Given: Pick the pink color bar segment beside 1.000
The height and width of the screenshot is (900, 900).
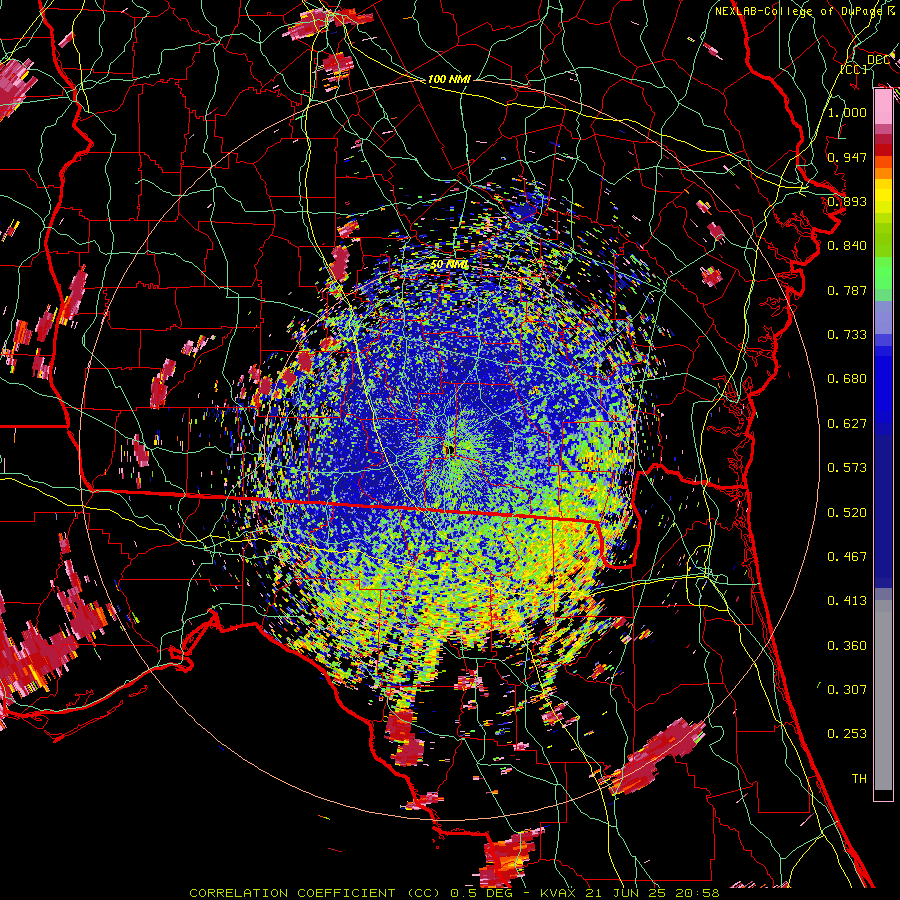Looking at the screenshot, I should click(x=883, y=107).
